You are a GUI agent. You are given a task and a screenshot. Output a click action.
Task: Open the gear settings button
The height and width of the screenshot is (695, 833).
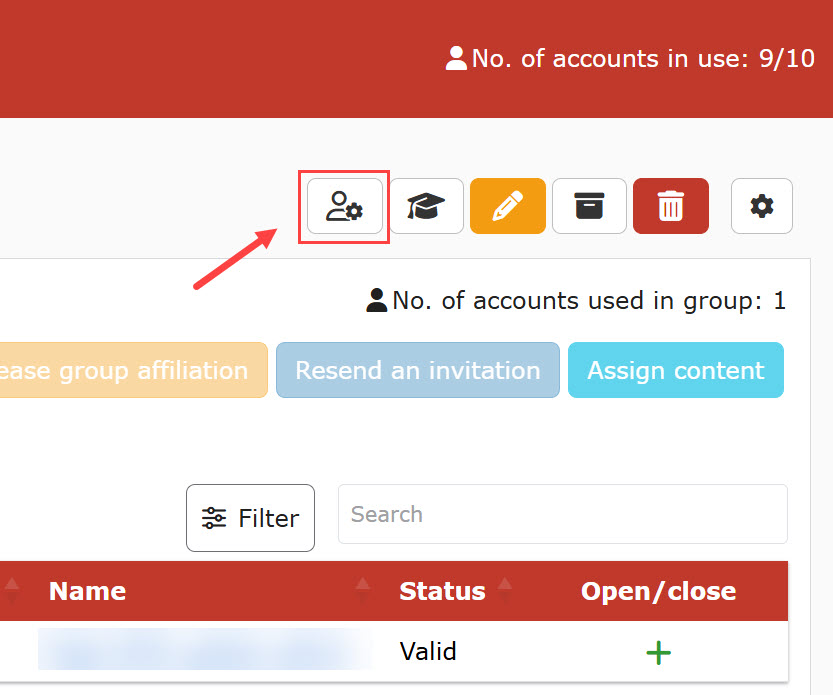tap(761, 206)
